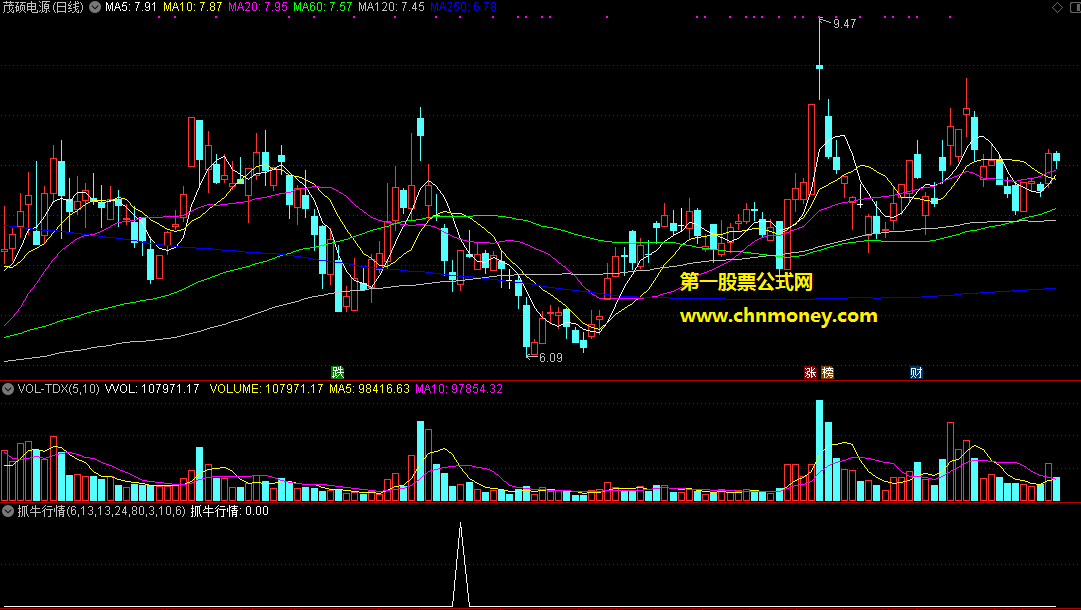The width and height of the screenshot is (1081, 610).
Task: Click the tallest cyan volume bar
Action: pyautogui.click(x=820, y=450)
